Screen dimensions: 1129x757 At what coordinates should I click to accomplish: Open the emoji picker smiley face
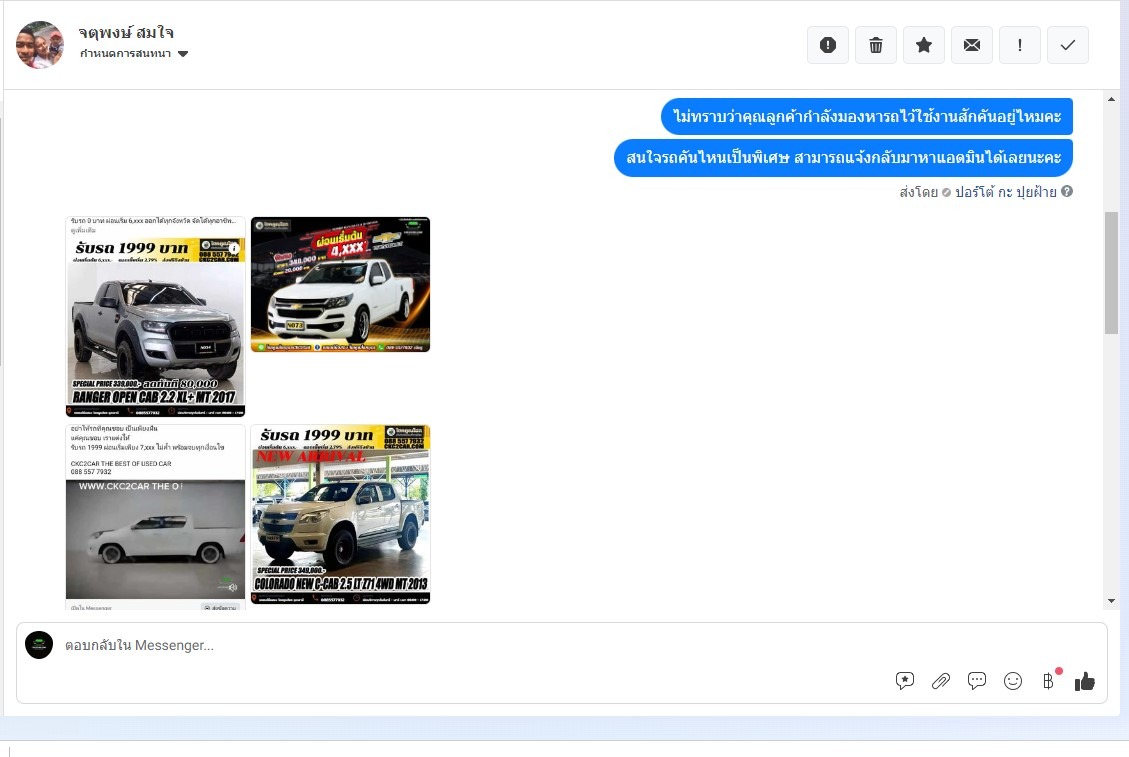click(x=1013, y=681)
